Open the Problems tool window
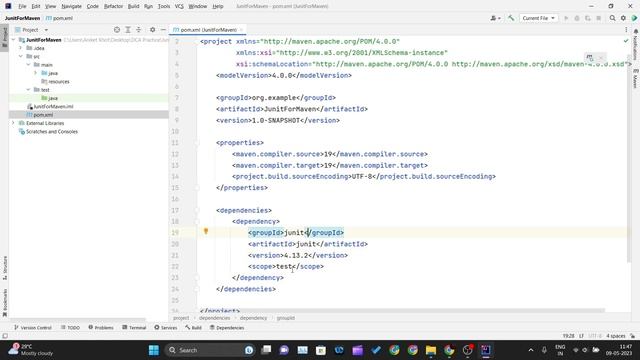640x360 pixels. point(101,327)
